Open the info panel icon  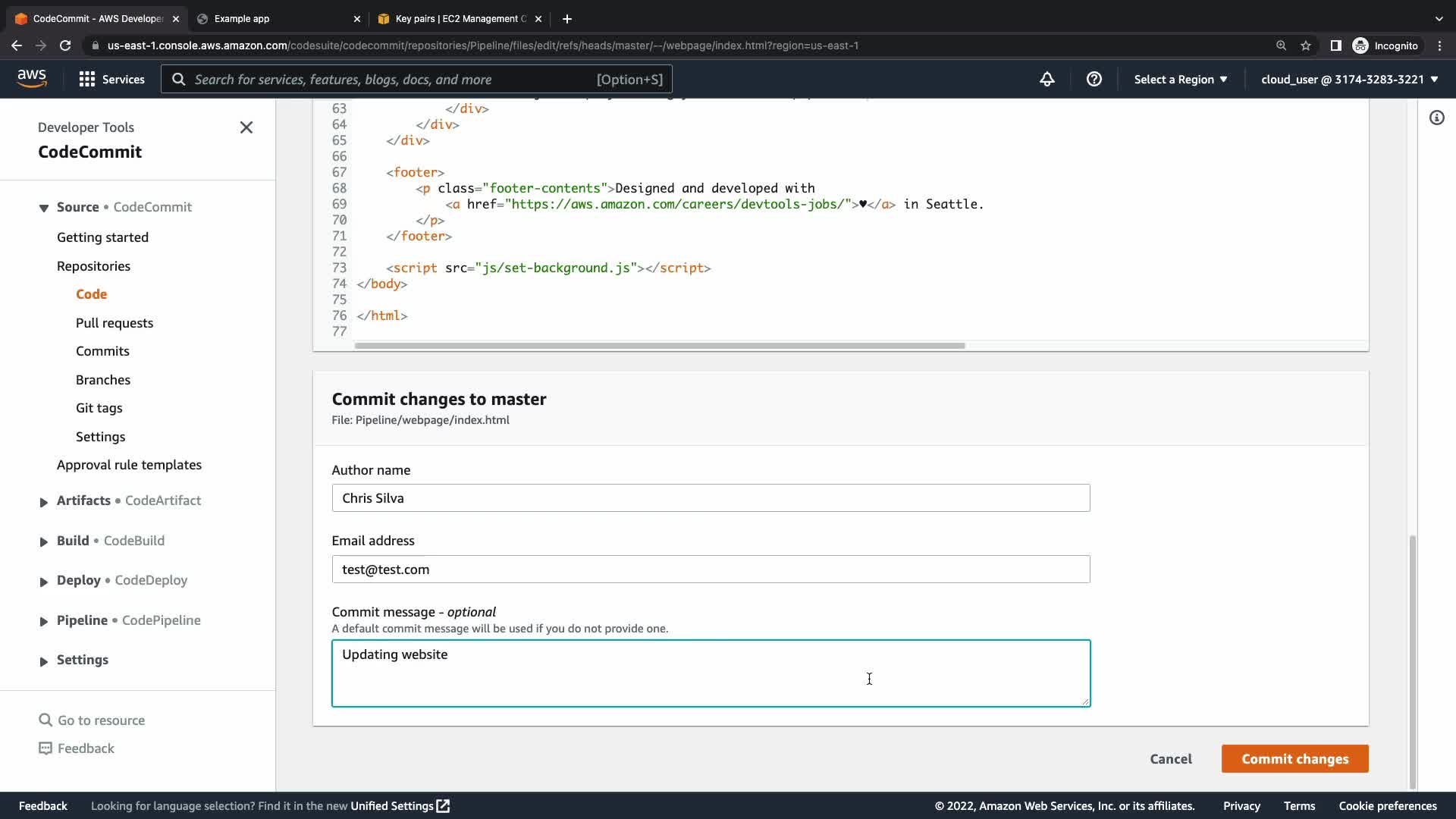pos(1436,118)
